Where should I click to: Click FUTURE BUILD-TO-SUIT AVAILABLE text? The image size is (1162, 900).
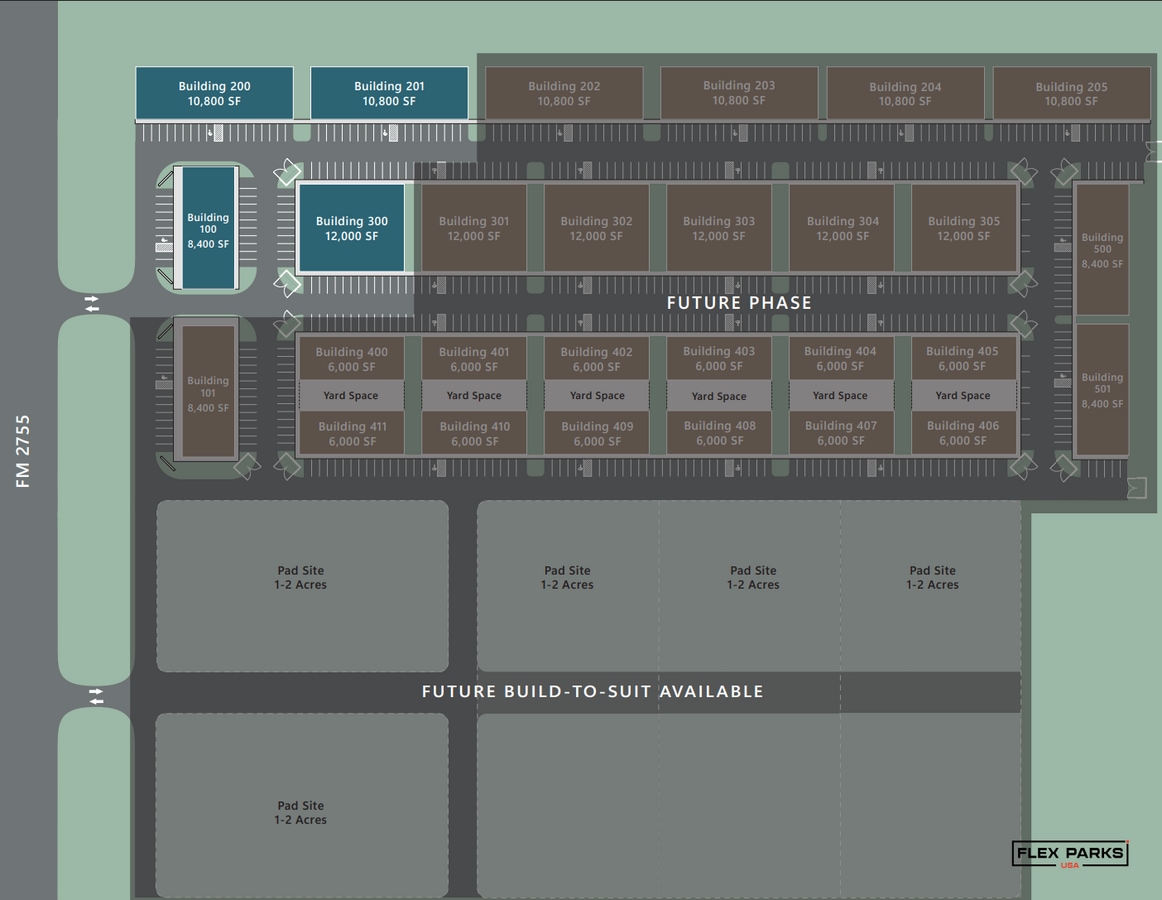coord(593,692)
